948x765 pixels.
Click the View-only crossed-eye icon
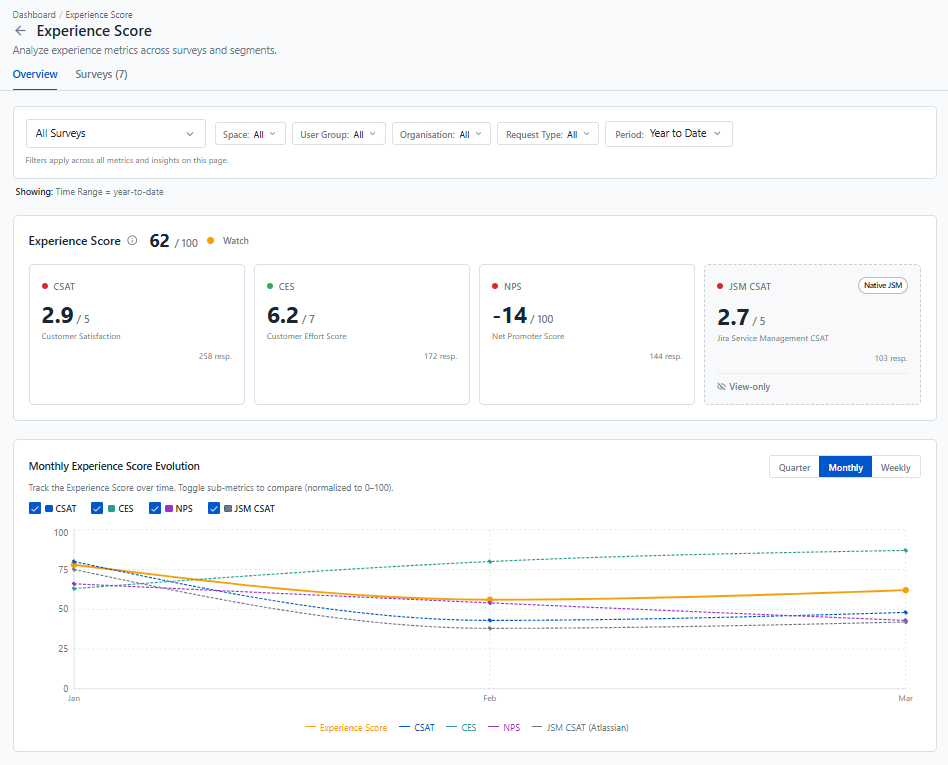coord(721,386)
